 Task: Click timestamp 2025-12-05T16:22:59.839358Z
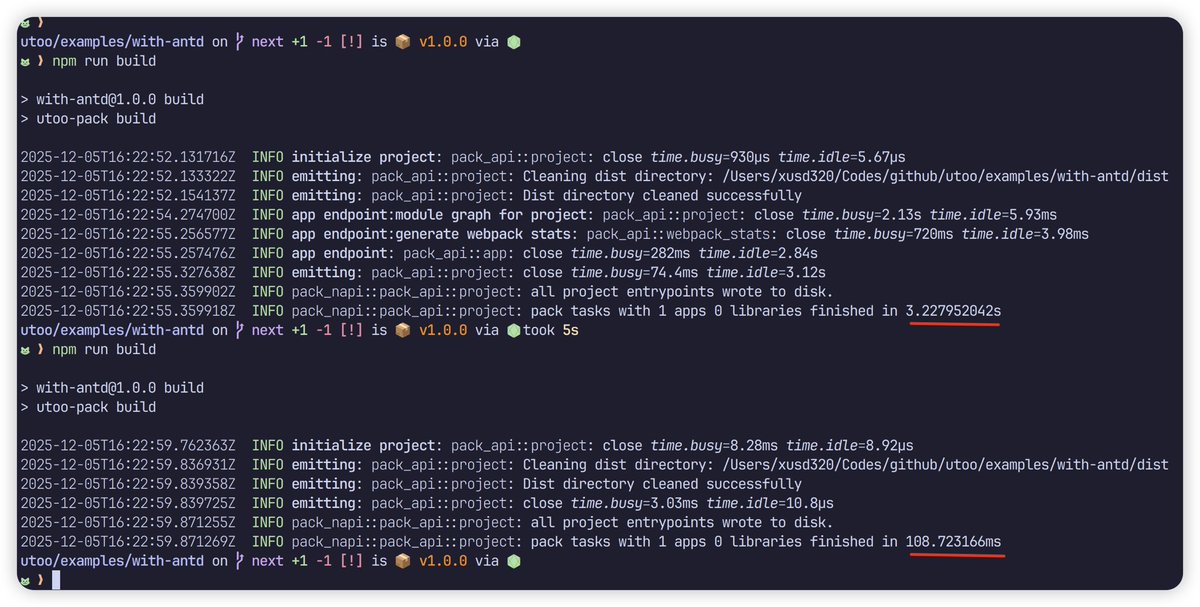(x=128, y=483)
